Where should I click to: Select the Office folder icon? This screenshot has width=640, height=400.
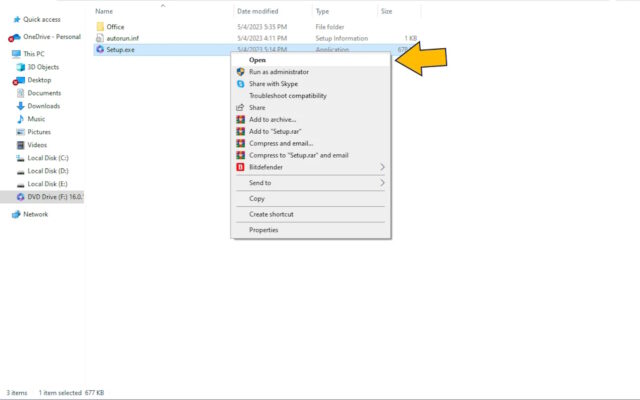[100, 26]
